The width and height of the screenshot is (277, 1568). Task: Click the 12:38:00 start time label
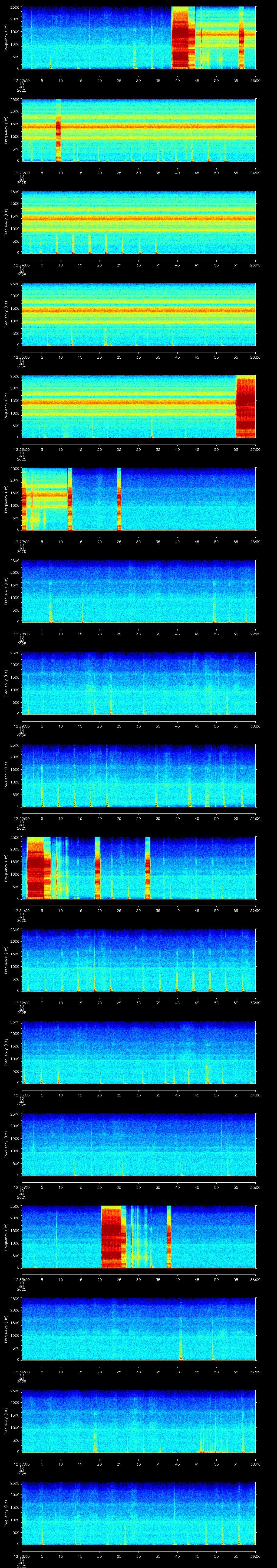pyautogui.click(x=21, y=1556)
